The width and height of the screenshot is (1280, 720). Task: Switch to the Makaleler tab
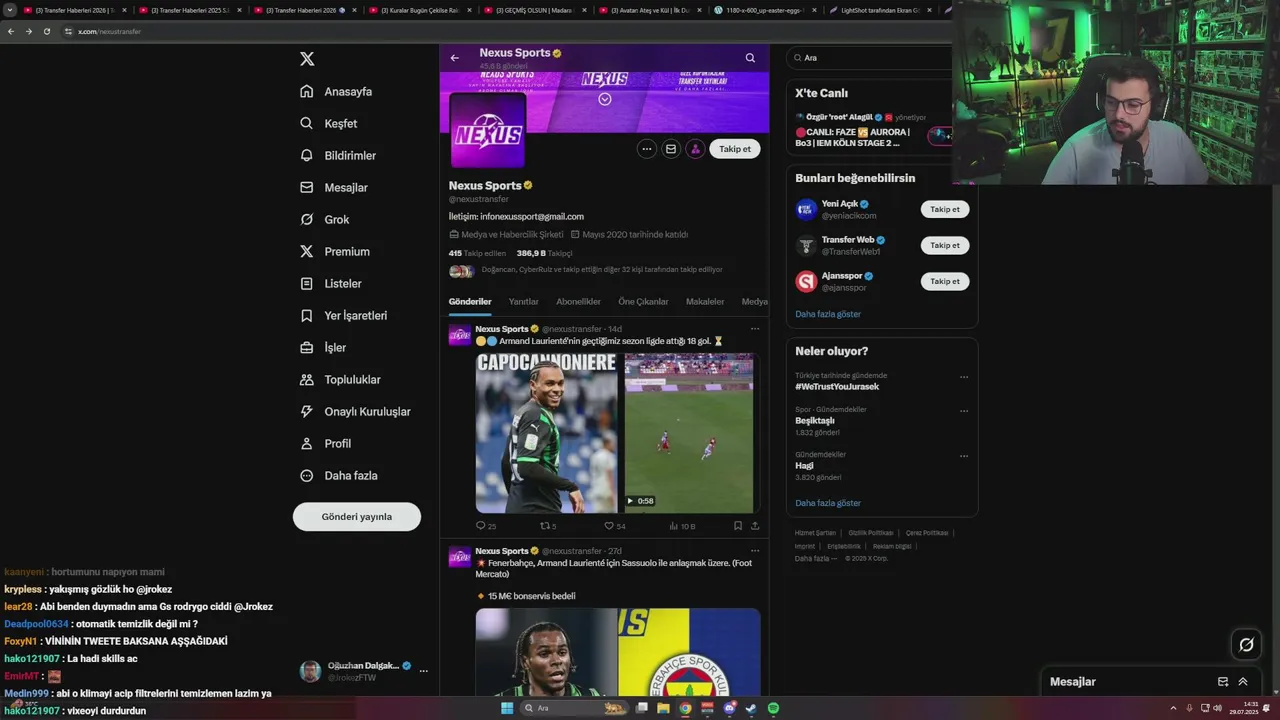705,302
